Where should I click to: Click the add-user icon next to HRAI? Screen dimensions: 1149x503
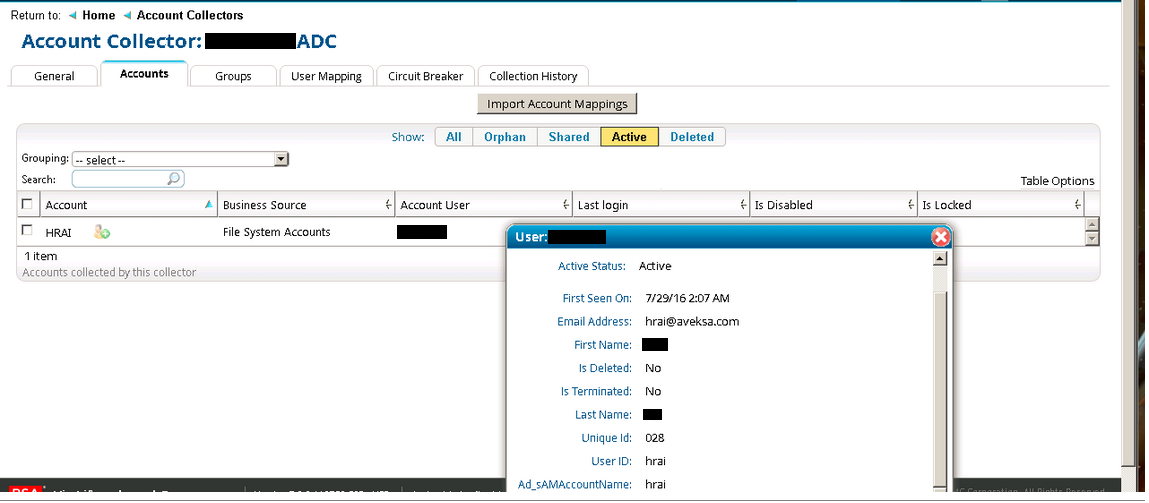tap(101, 232)
